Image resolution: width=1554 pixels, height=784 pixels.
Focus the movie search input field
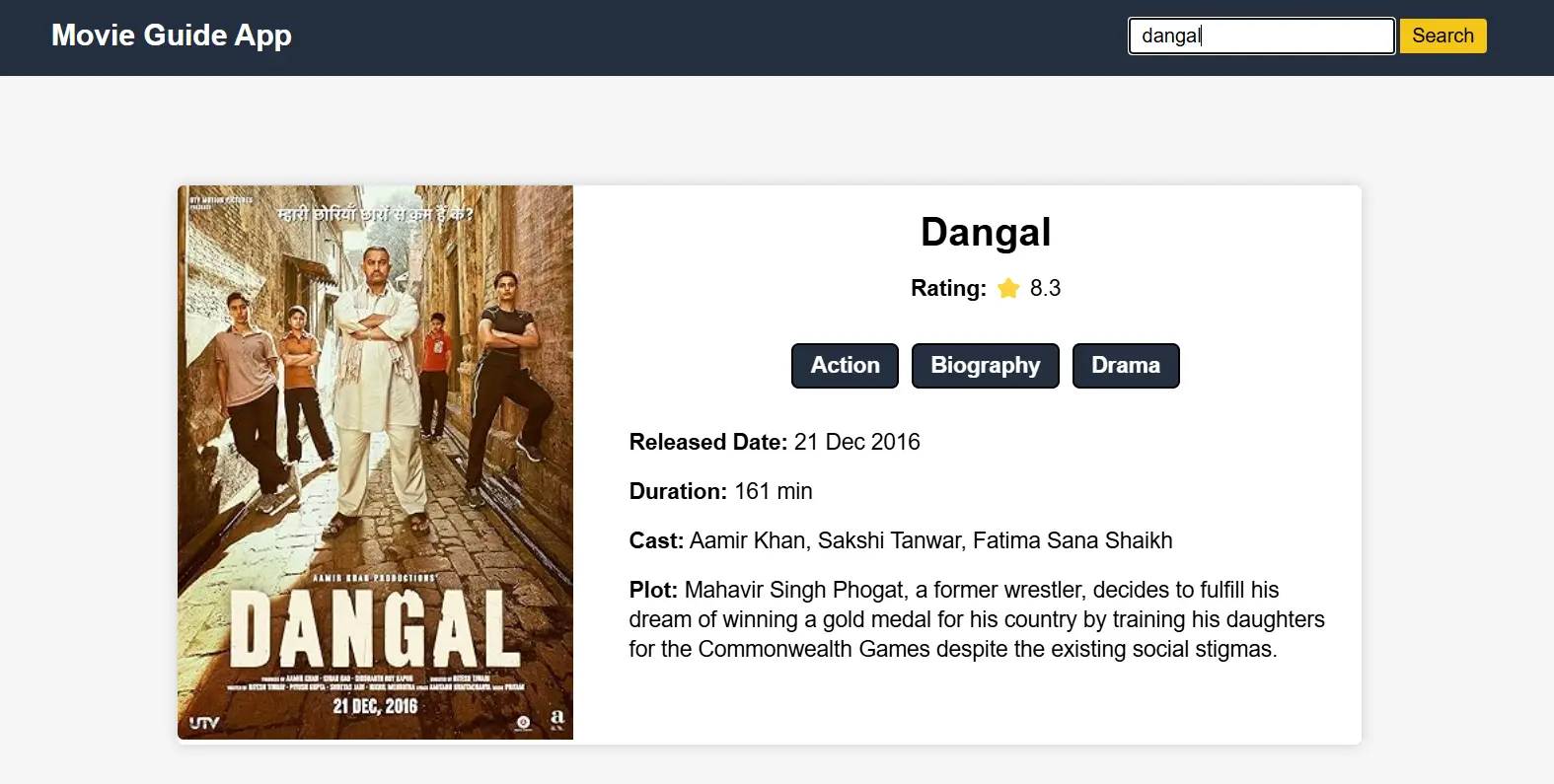[1261, 36]
